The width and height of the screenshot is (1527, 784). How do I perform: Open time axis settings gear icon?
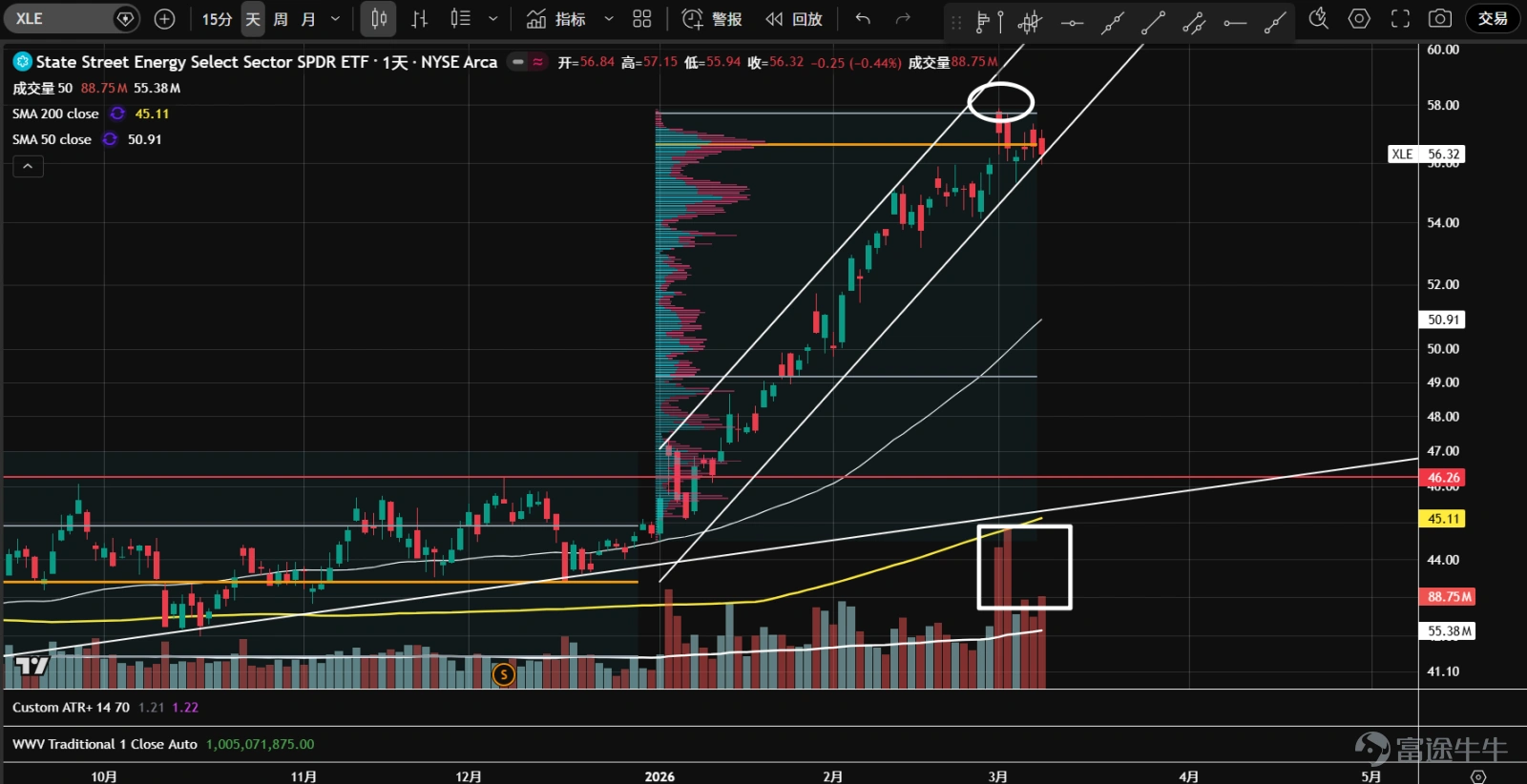(1478, 776)
